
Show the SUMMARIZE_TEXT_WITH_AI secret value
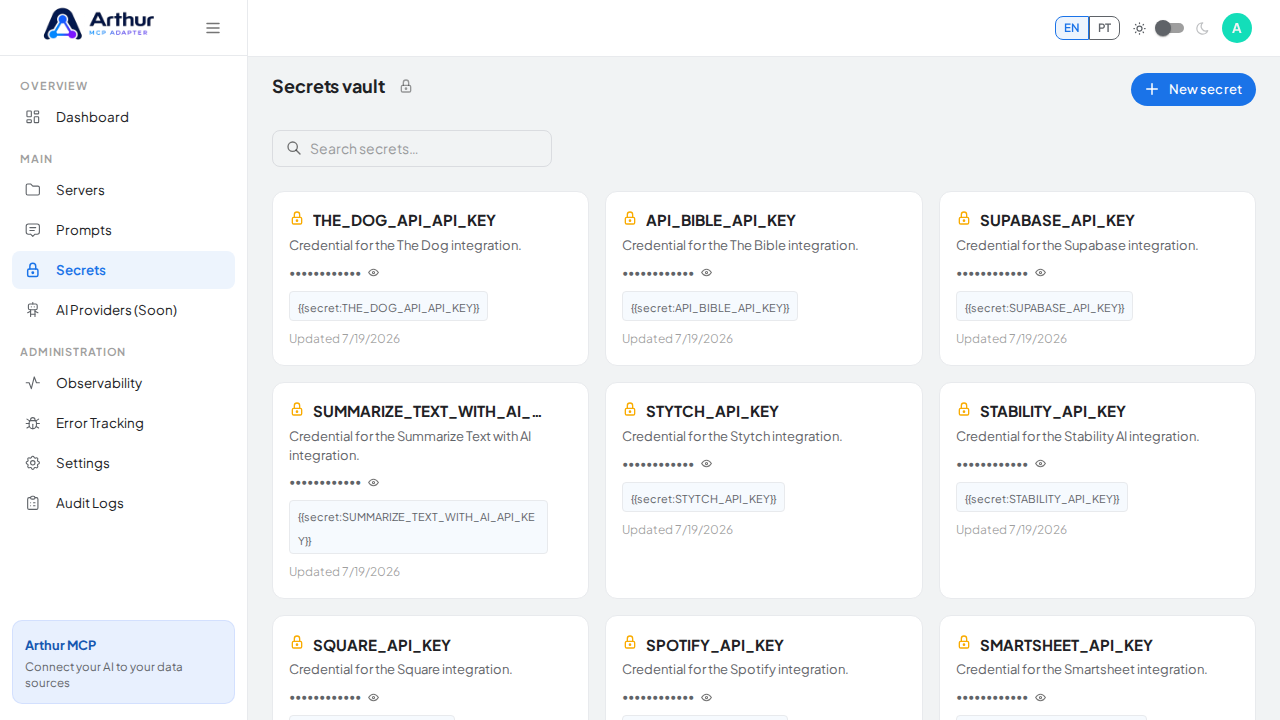coord(374,482)
